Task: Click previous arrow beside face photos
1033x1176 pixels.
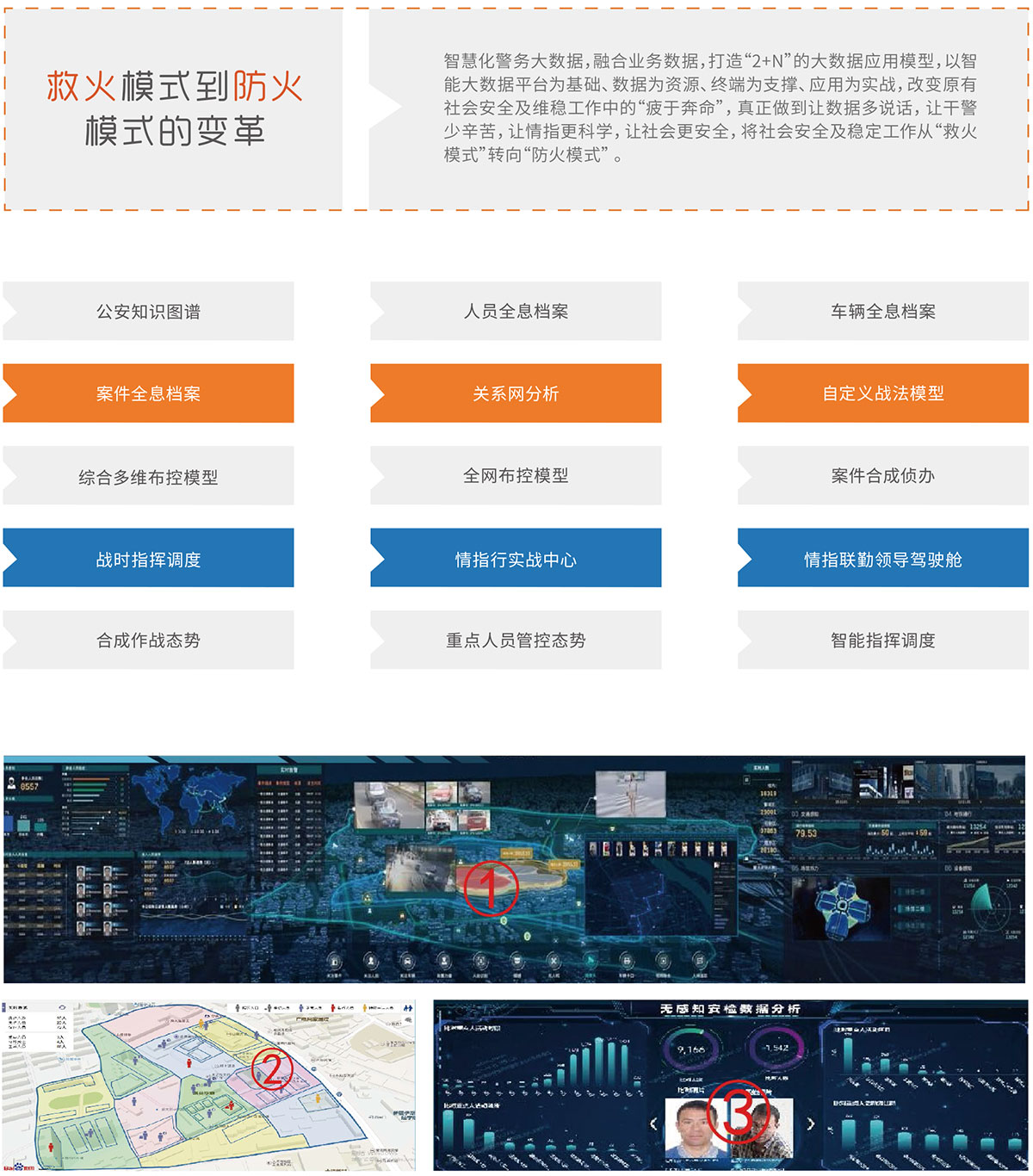Action: click(x=653, y=1123)
